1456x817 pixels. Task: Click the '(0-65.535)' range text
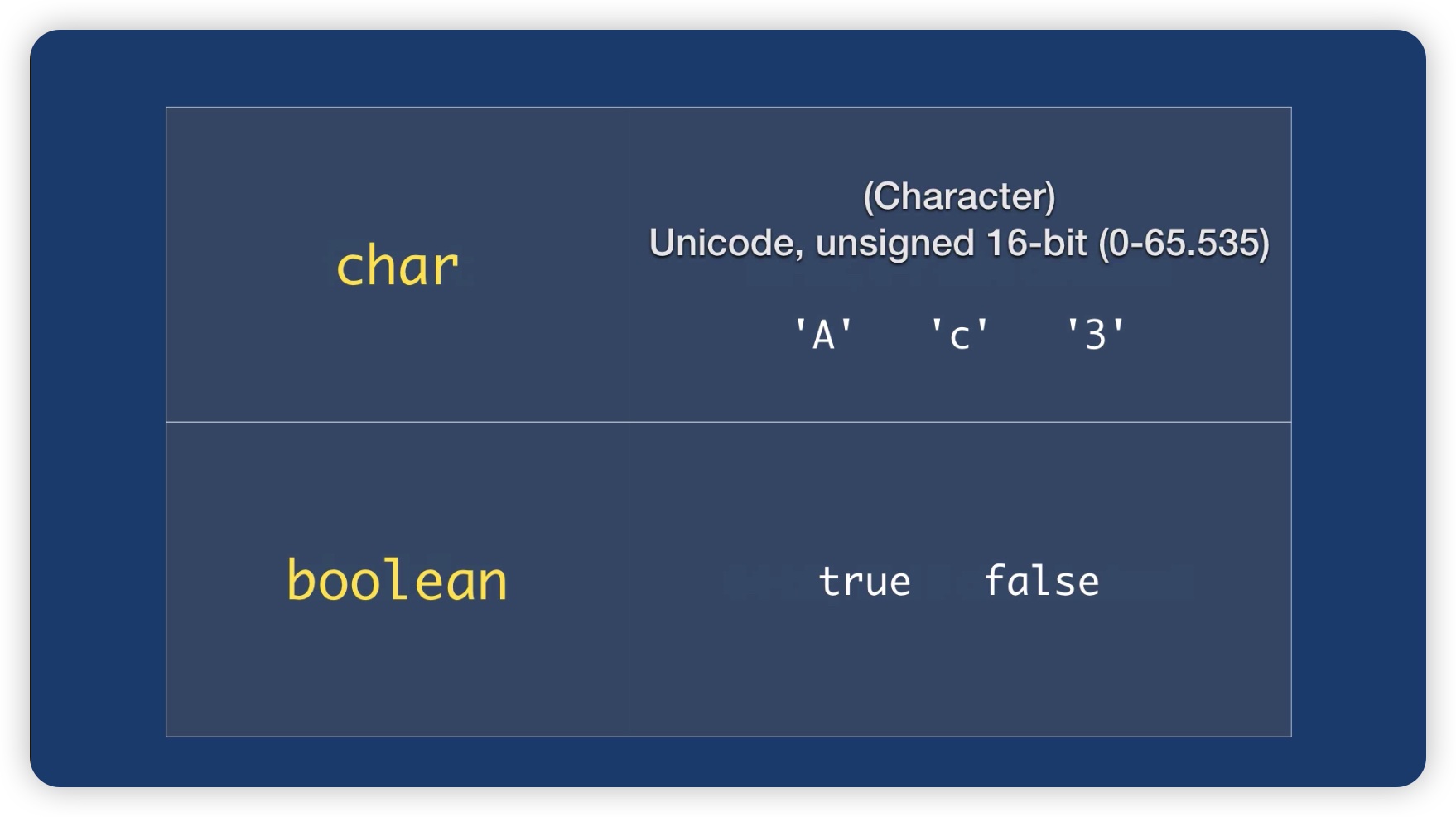click(x=1184, y=244)
